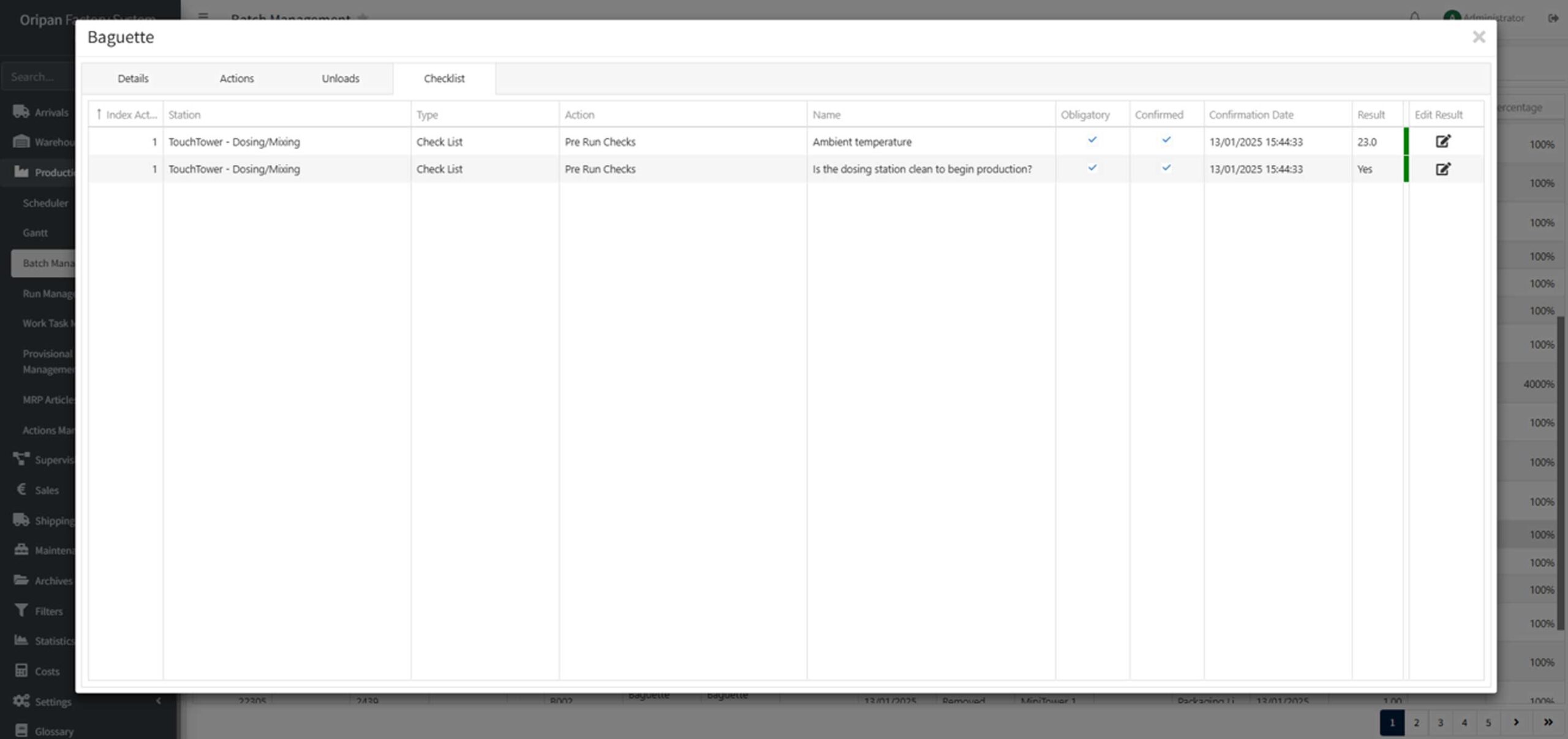The height and width of the screenshot is (739, 1568).
Task: Edit result for Ambient temperature row
Action: click(1443, 142)
